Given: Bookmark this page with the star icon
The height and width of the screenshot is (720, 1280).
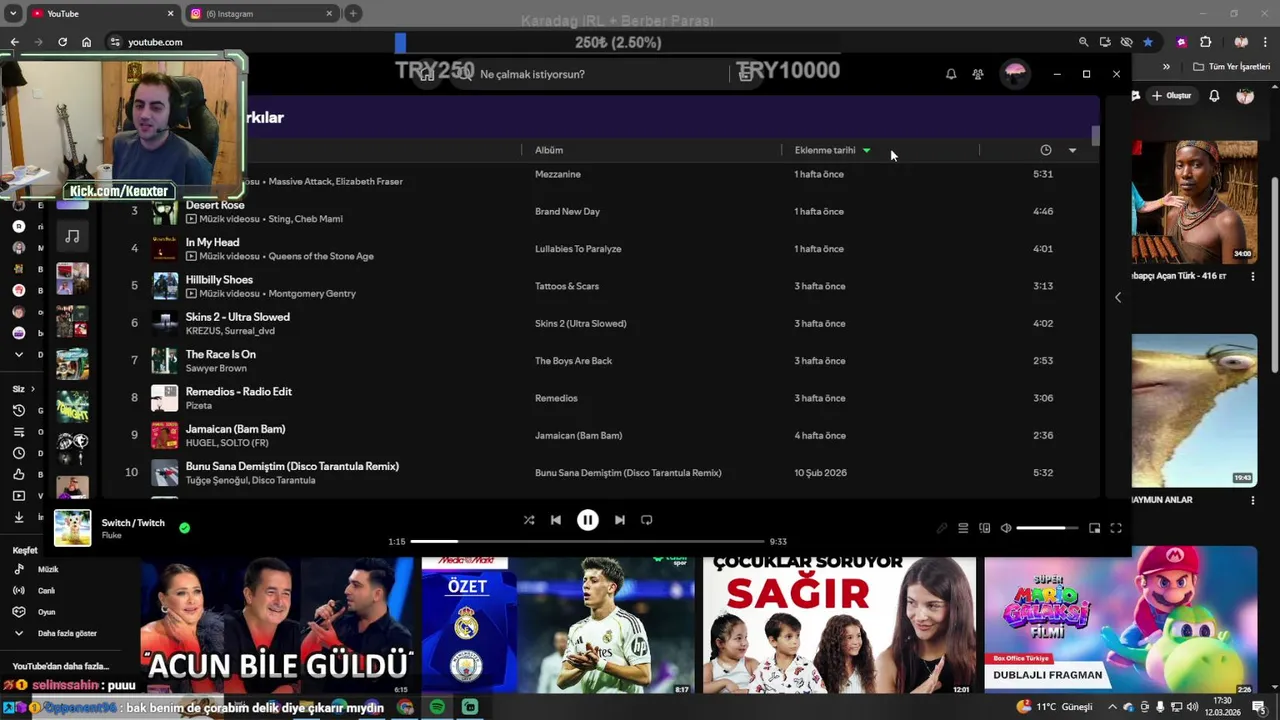Looking at the screenshot, I should click(x=1148, y=42).
